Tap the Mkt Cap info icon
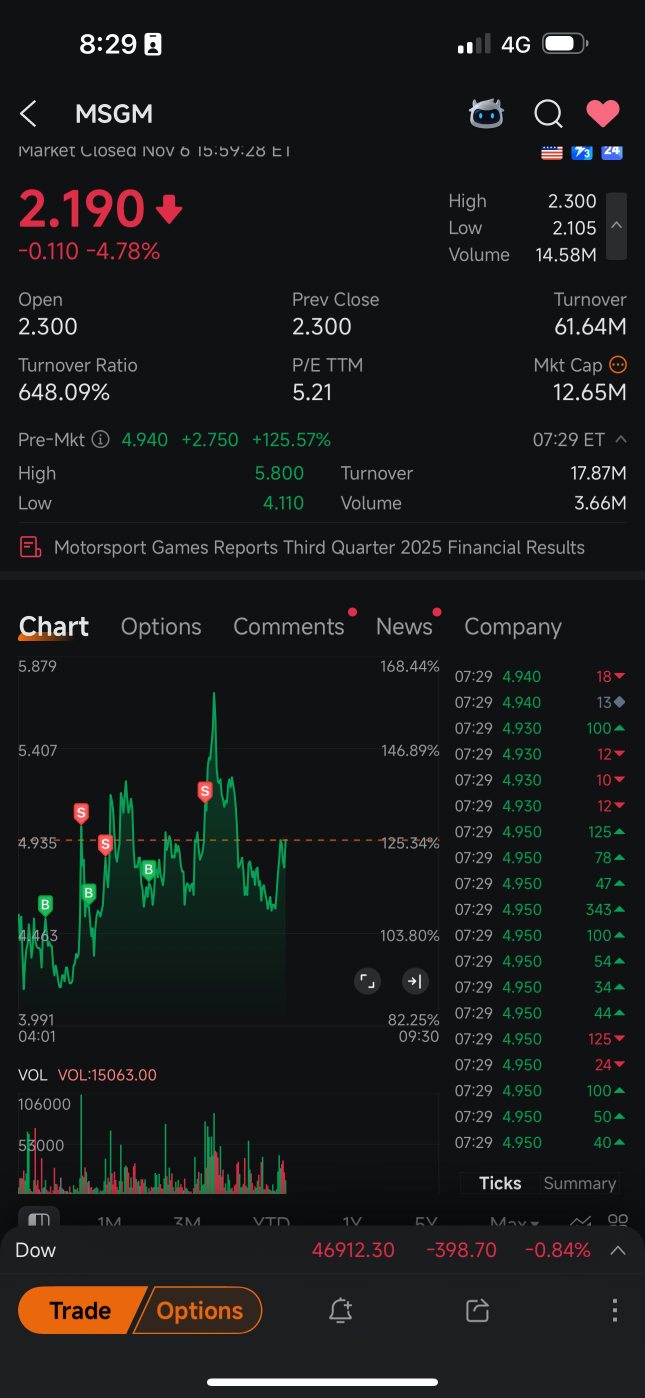This screenshot has height=1398, width=645. pos(618,365)
